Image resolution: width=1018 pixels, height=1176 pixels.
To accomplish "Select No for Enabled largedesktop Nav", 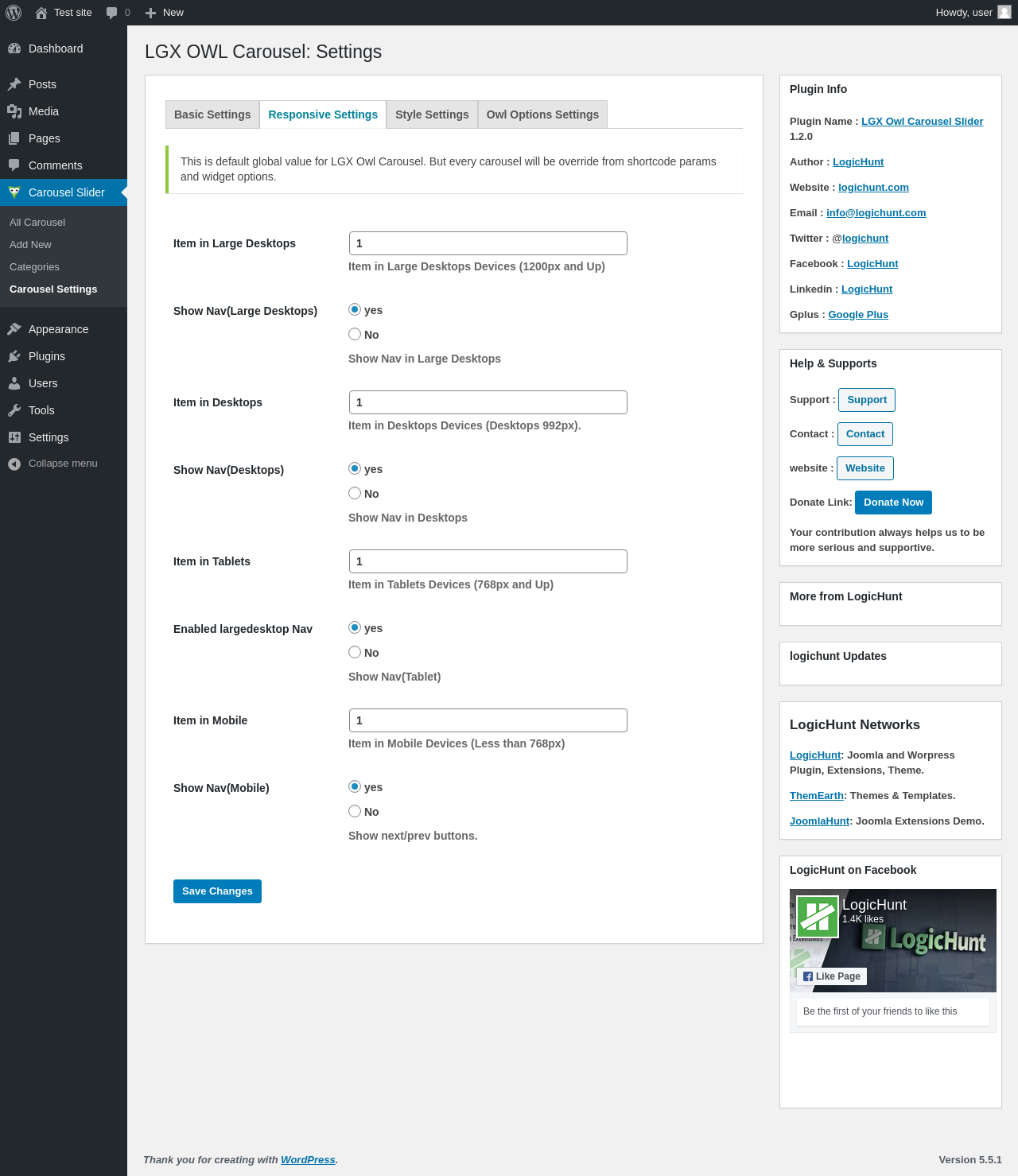I will click(x=355, y=652).
